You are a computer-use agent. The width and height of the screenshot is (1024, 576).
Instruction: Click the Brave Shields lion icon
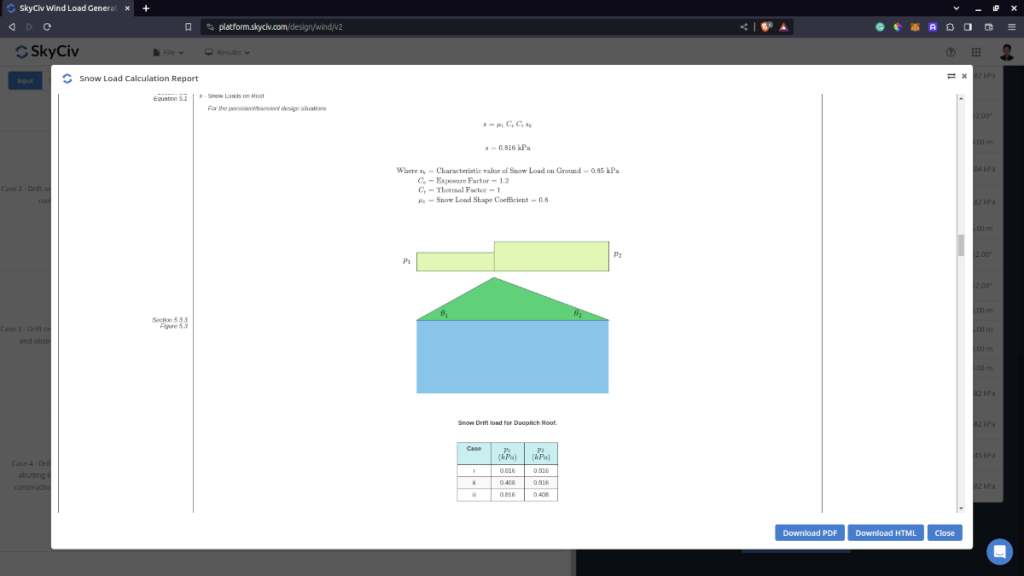tap(766, 26)
